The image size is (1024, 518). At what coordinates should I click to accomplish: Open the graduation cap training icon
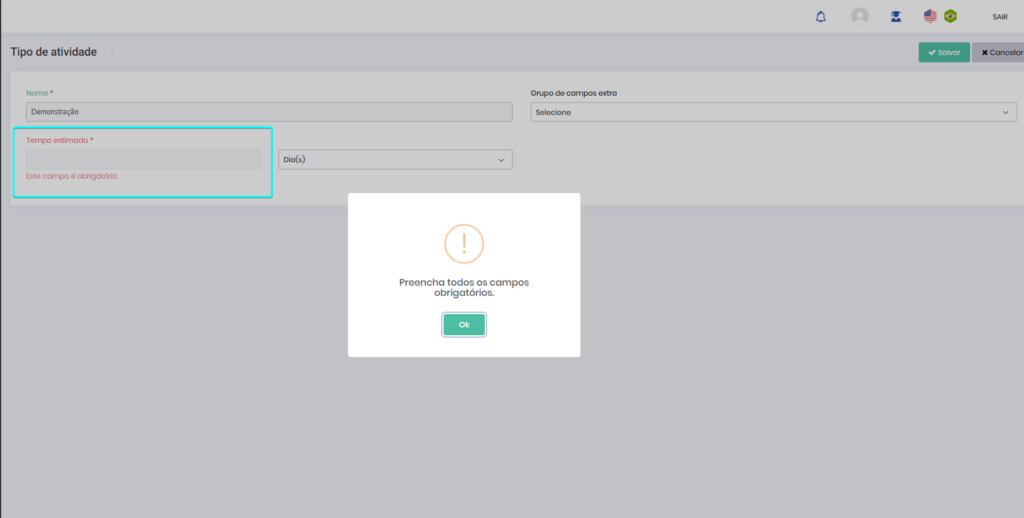(x=896, y=17)
